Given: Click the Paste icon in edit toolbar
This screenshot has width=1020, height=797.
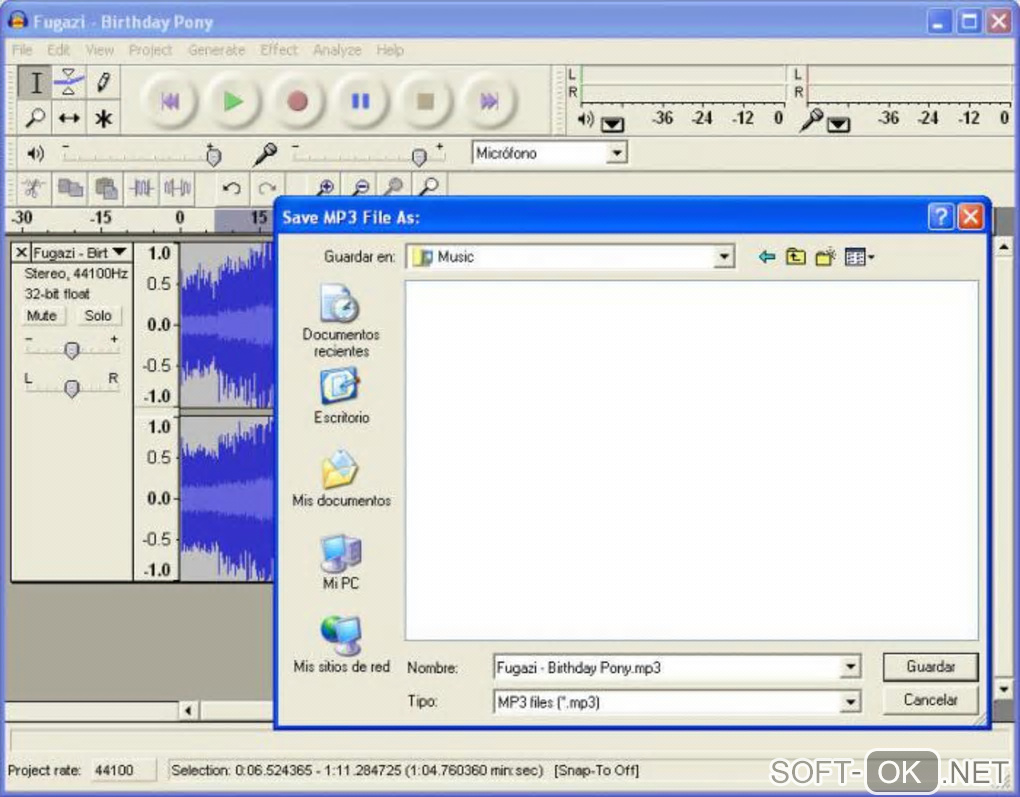Looking at the screenshot, I should pyautogui.click(x=106, y=189).
